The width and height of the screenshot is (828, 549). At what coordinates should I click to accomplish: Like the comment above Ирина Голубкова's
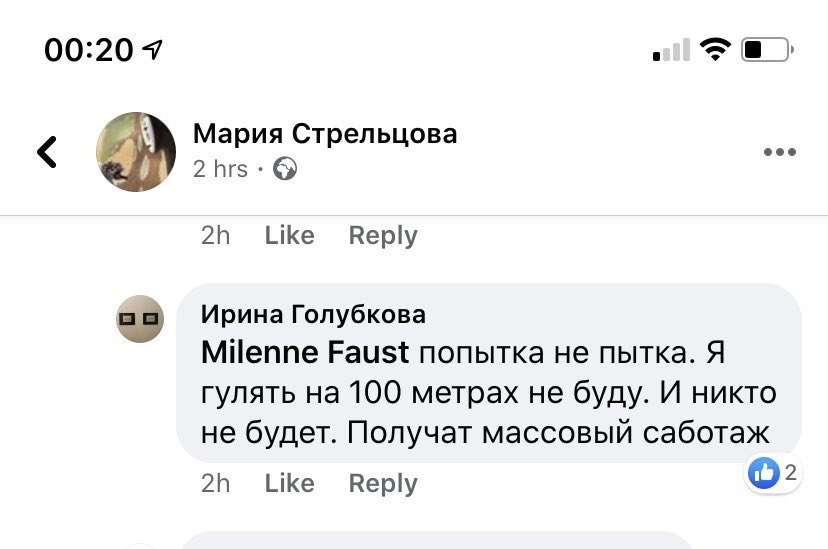[x=289, y=235]
